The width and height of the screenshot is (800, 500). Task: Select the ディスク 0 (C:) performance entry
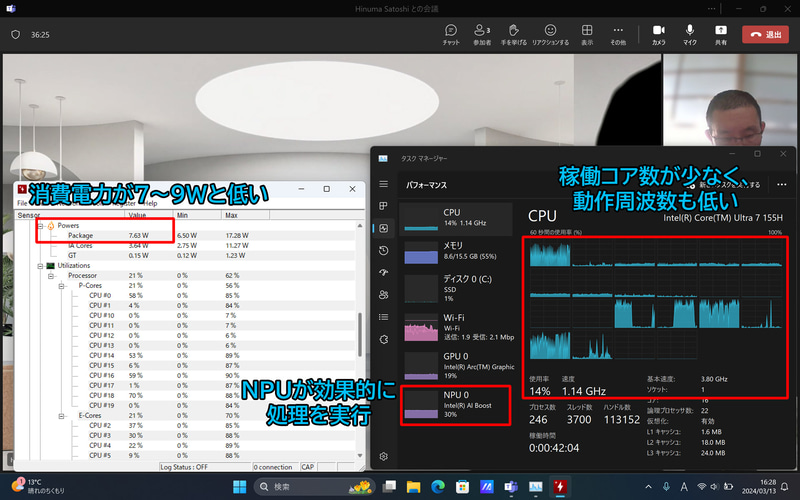tap(456, 289)
